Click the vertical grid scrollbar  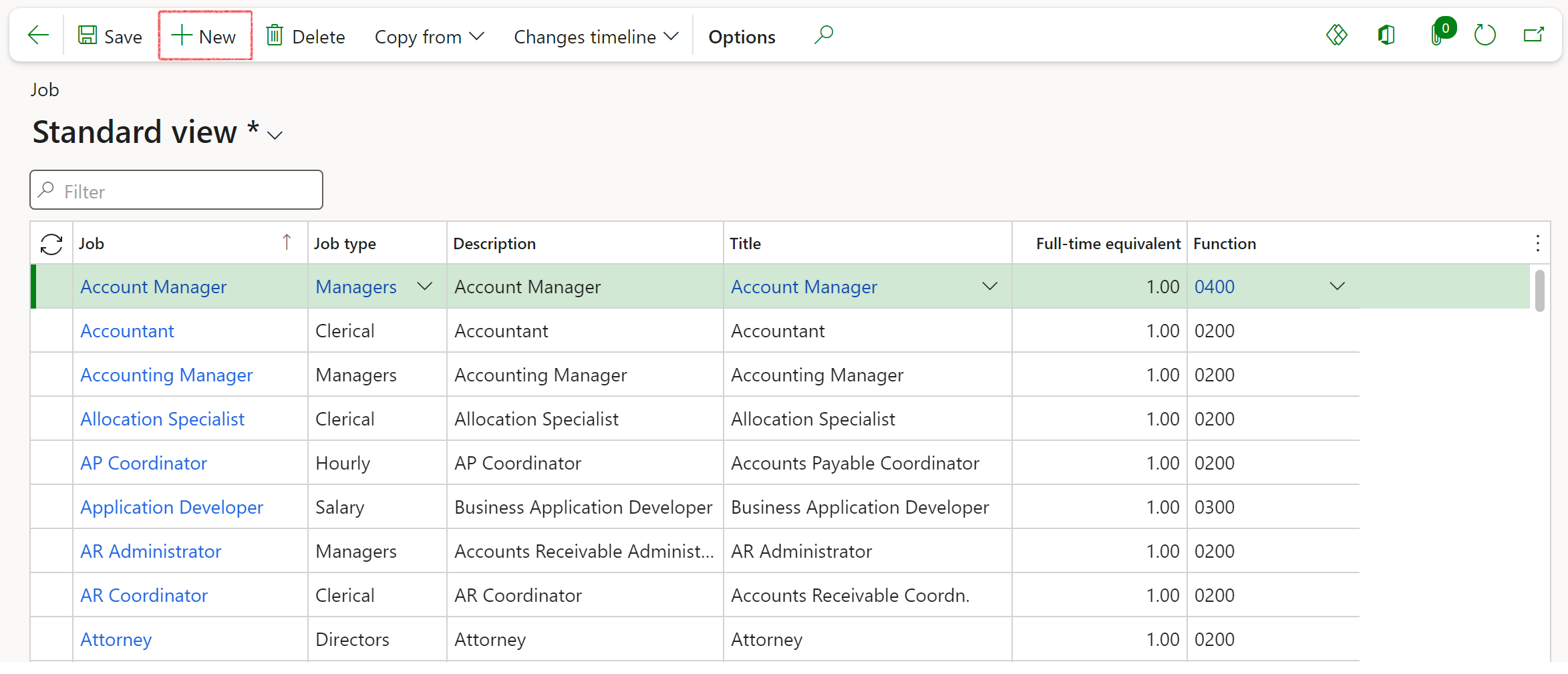(x=1540, y=291)
